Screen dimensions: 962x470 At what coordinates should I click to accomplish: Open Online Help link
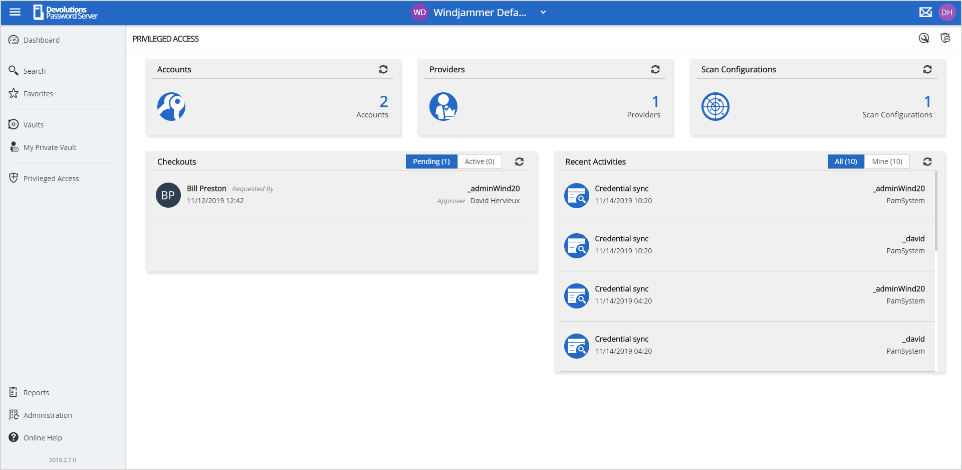[x=43, y=438]
